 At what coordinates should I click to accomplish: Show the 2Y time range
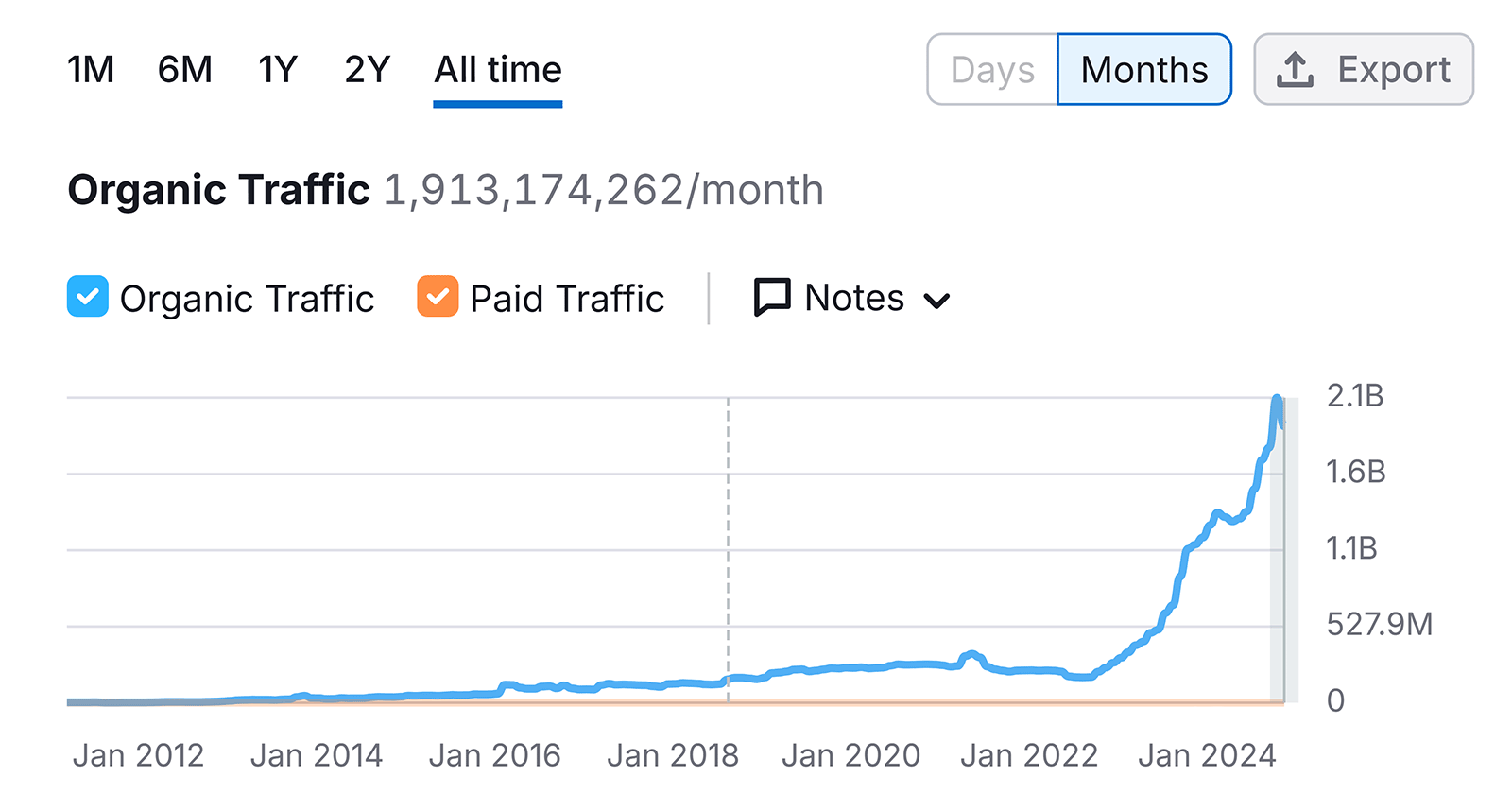(368, 70)
